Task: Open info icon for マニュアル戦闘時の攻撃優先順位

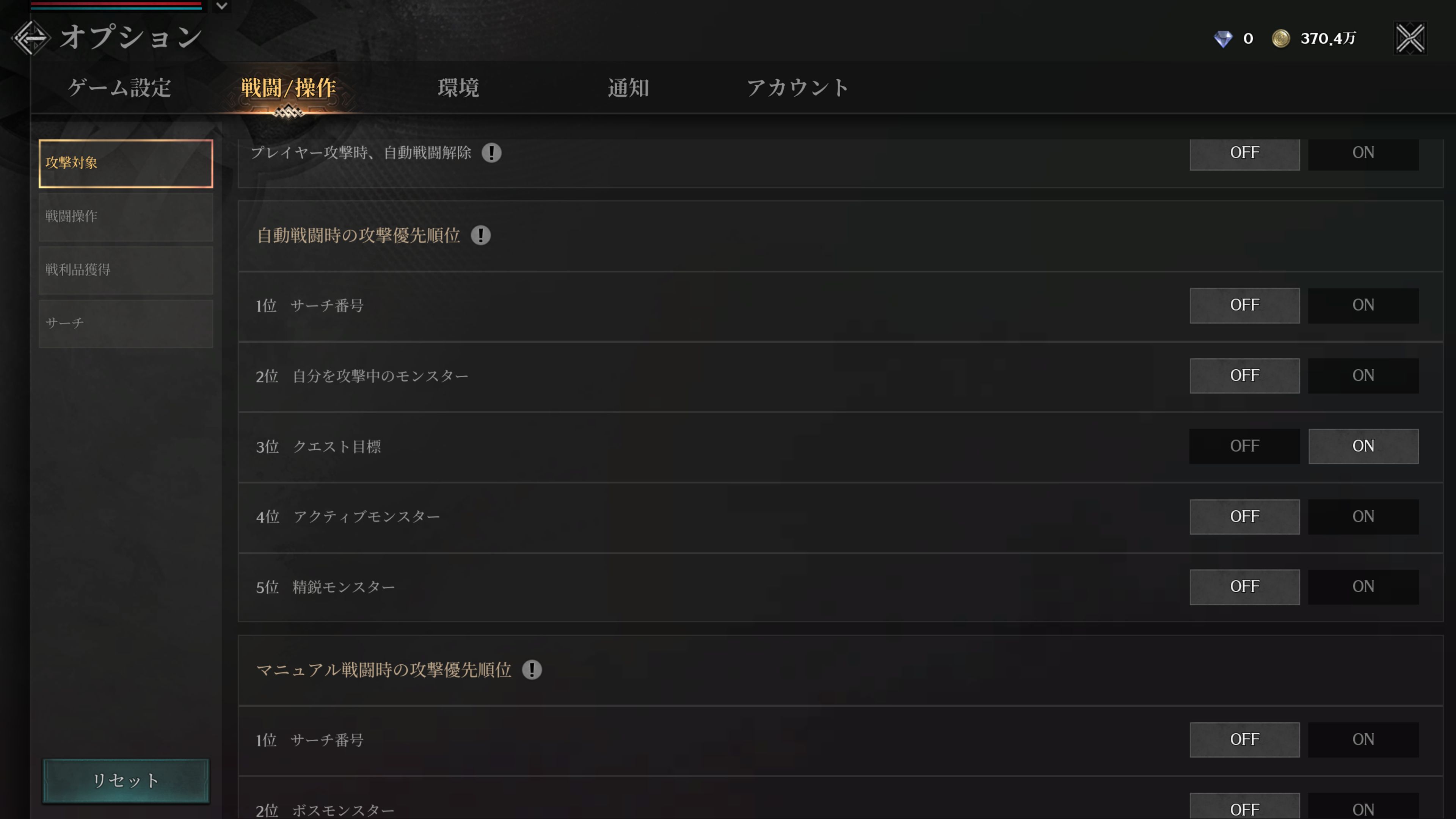Action: pos(531,670)
